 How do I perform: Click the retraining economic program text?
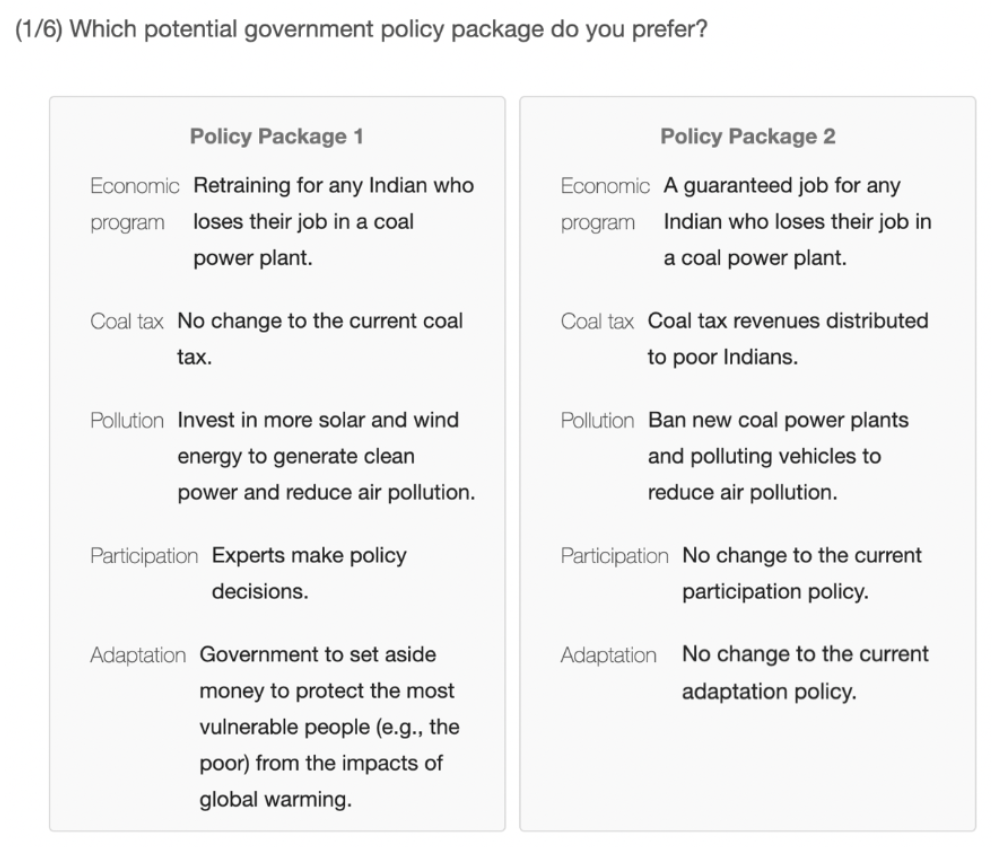pyautogui.click(x=332, y=222)
